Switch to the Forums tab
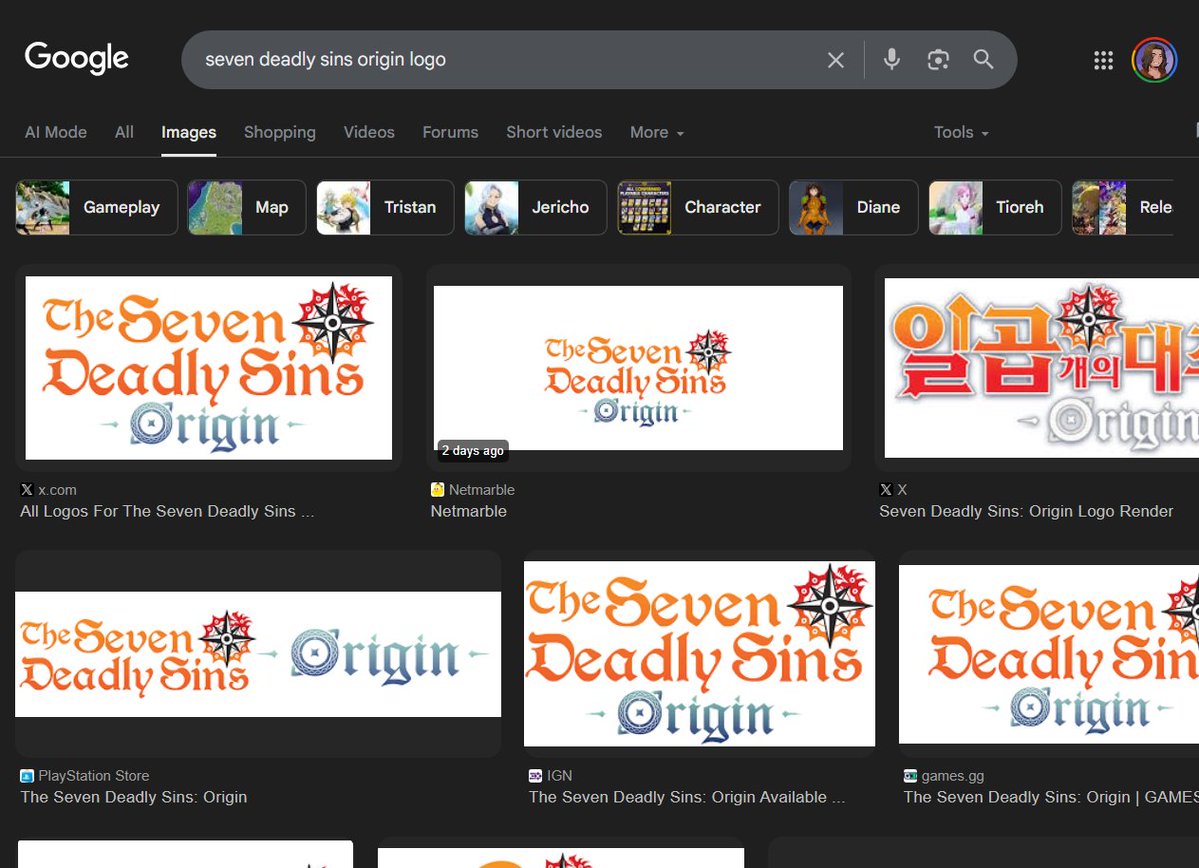Screen dimensions: 1199x868 click(450, 132)
